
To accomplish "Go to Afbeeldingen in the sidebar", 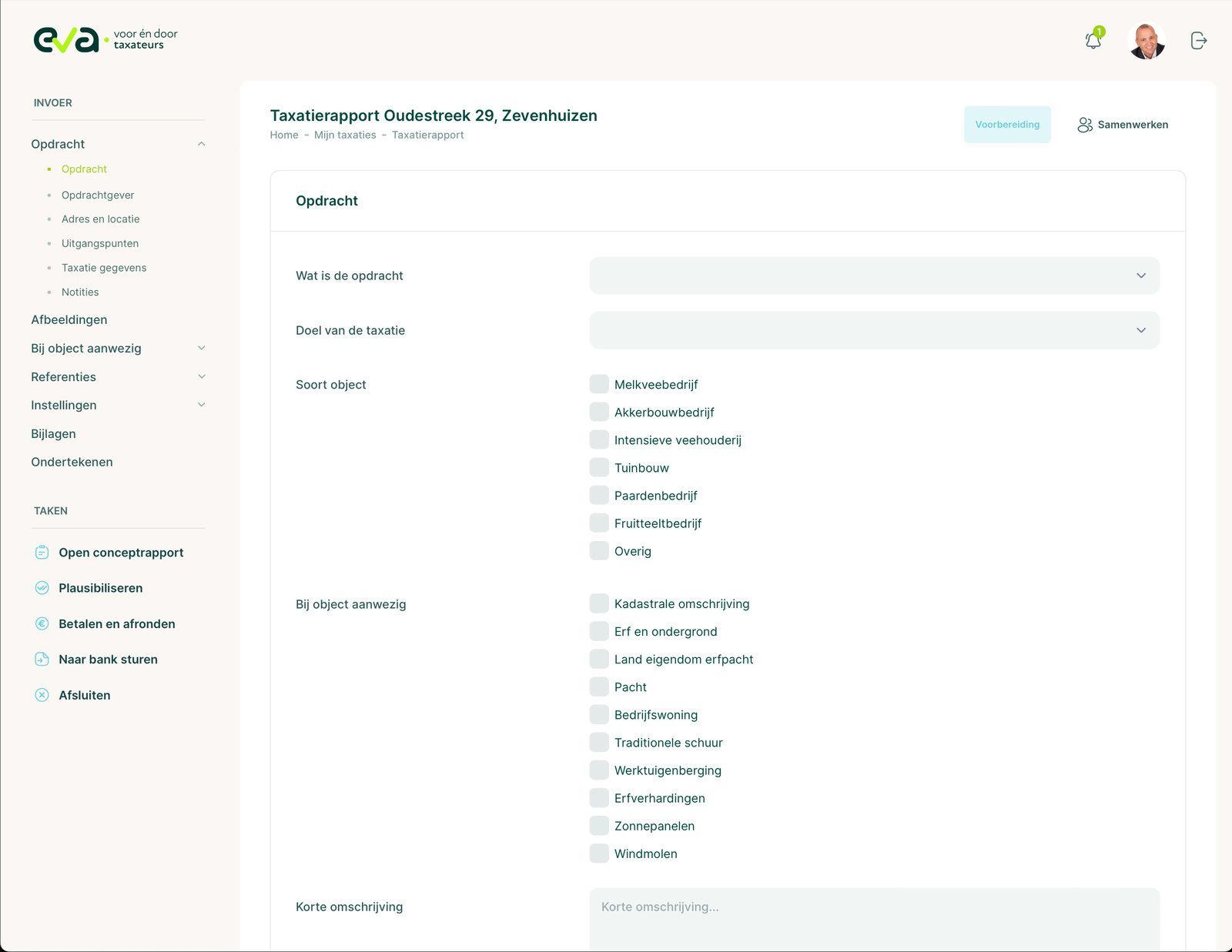I will (x=69, y=320).
